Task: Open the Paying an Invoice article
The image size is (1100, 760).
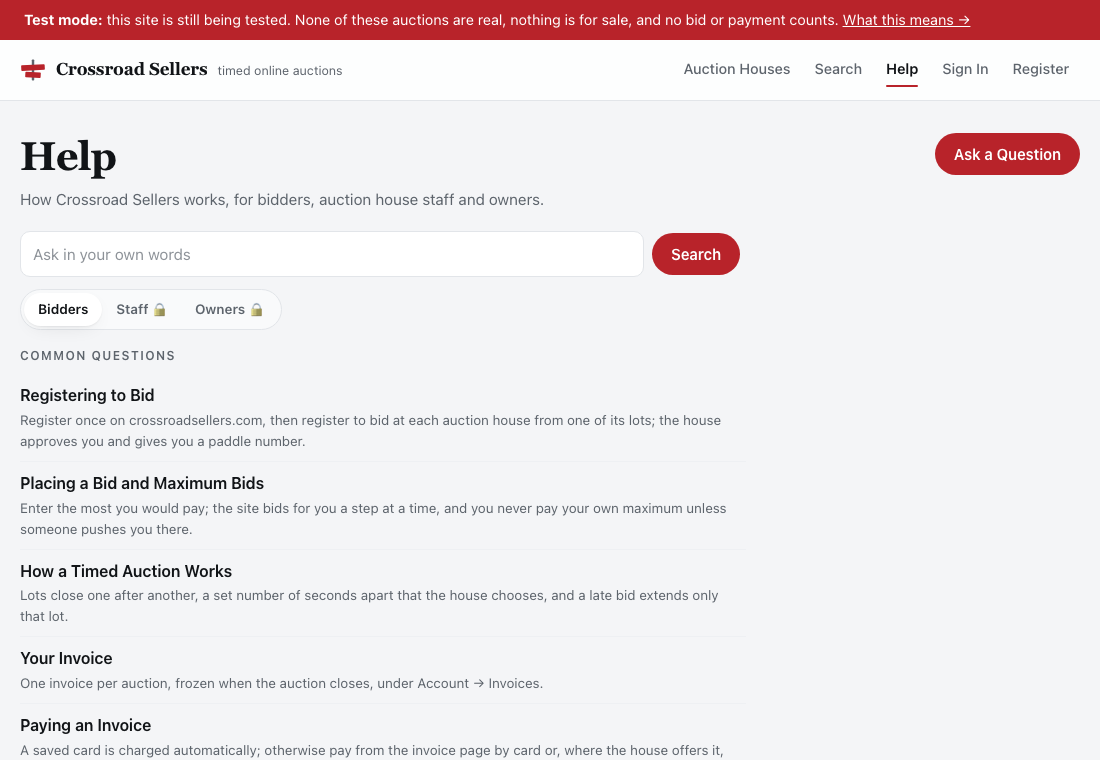Action: 86,725
